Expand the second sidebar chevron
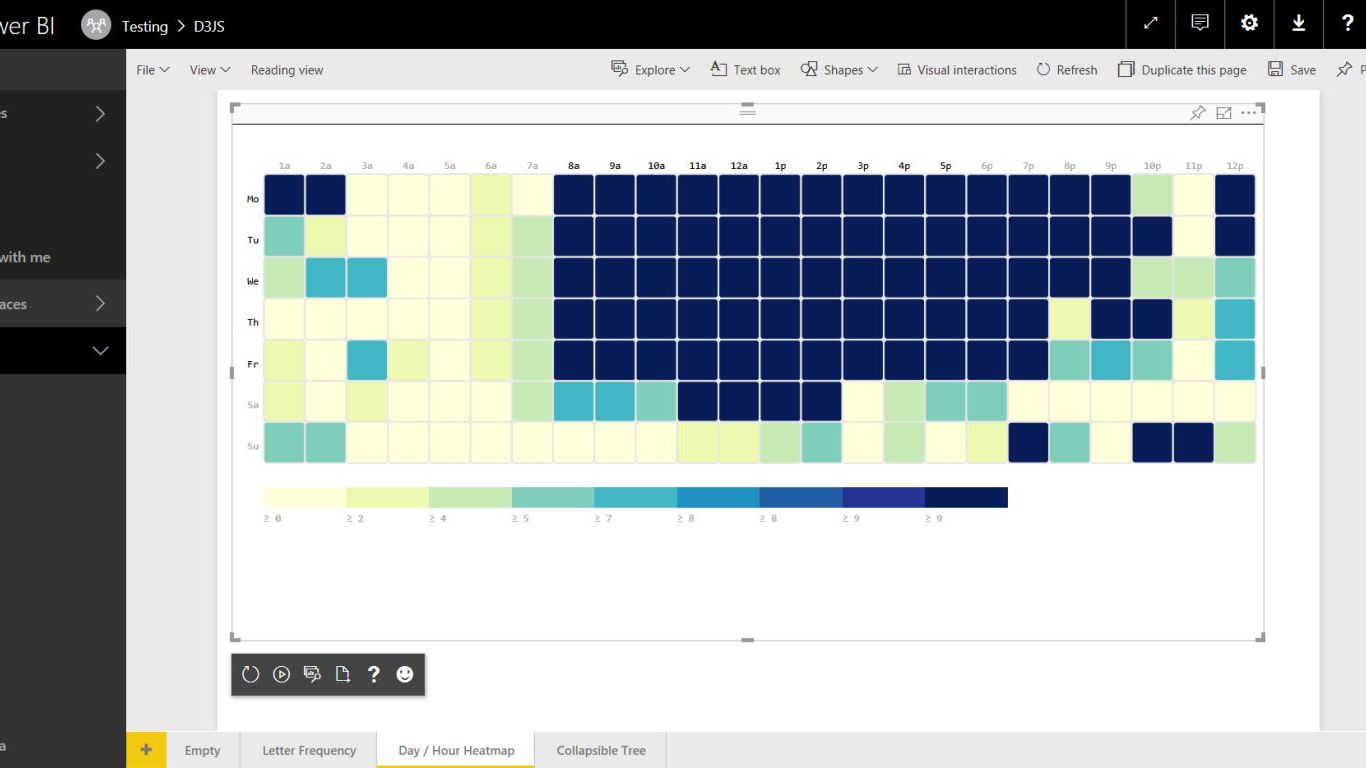Screen dimensions: 1366x768 100,161
